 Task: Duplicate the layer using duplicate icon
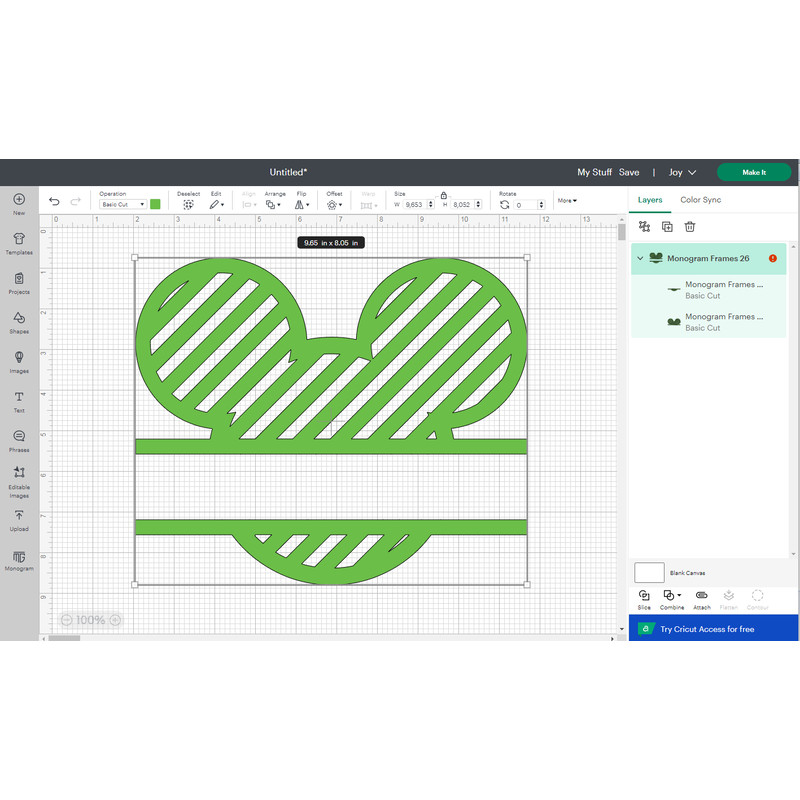tap(666, 227)
